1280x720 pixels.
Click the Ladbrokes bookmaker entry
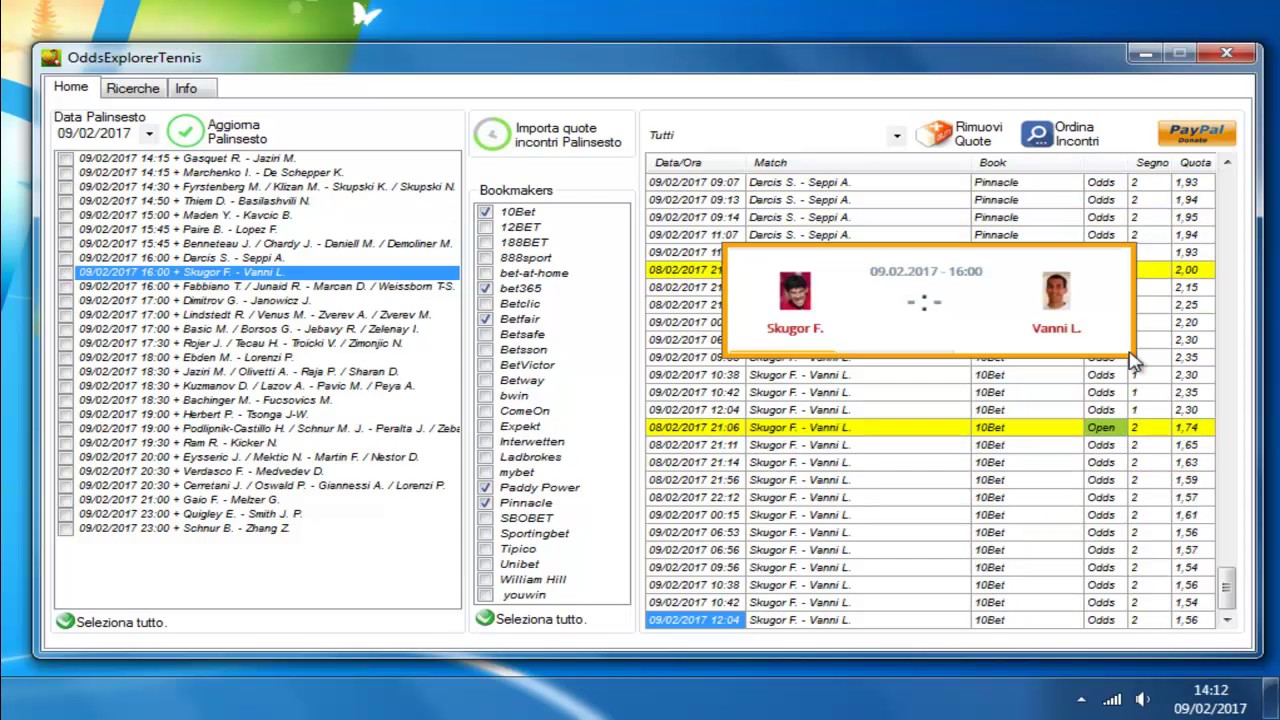pyautogui.click(x=530, y=457)
